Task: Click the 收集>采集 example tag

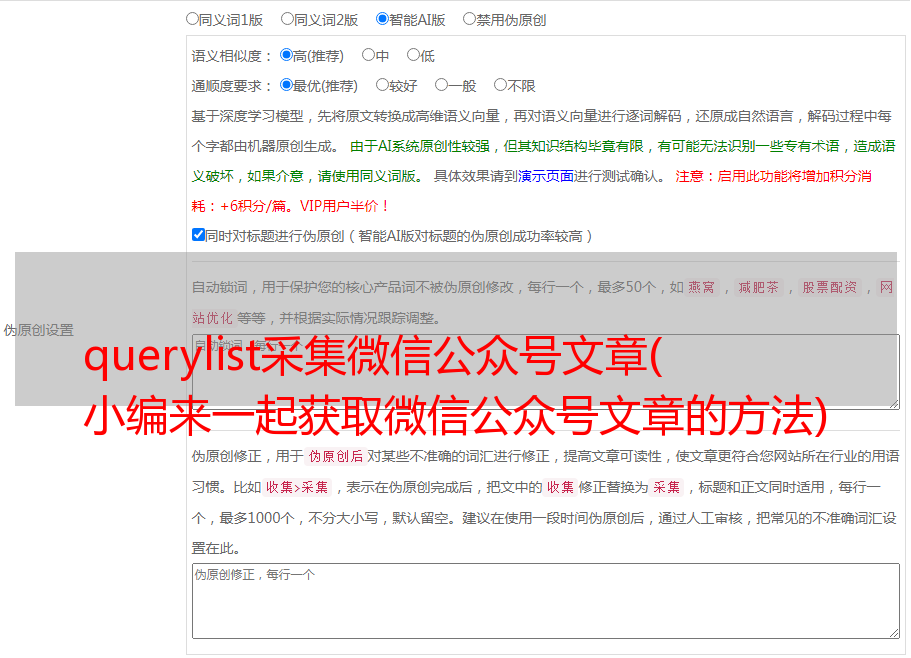Action: [297, 487]
